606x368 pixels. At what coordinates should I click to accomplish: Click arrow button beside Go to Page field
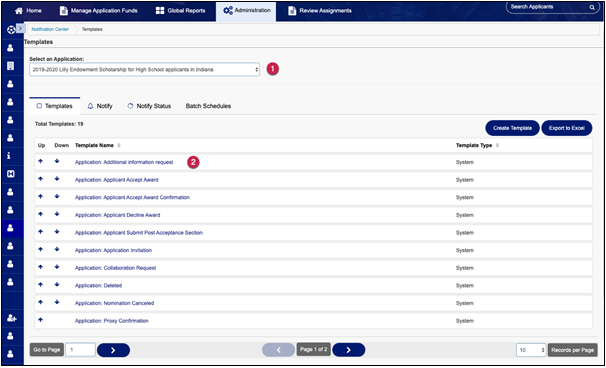click(113, 350)
